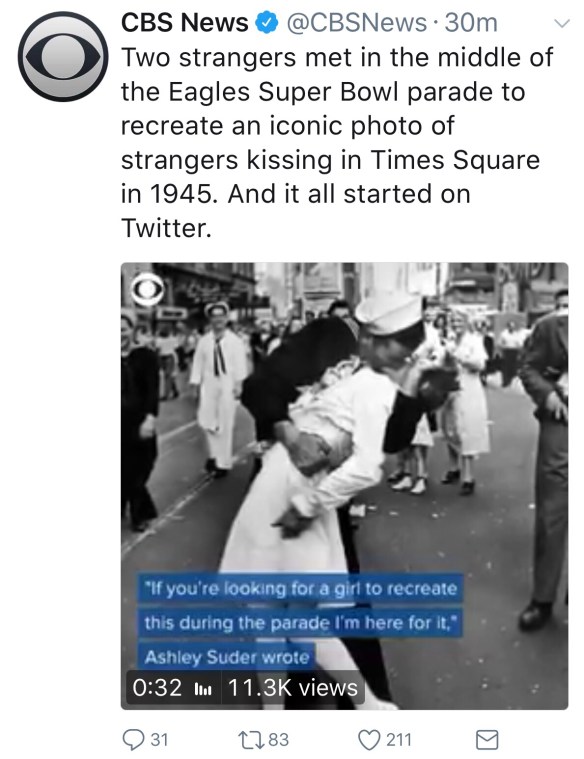The image size is (584, 759).
Task: Click the CBS eye watermark in video
Action: tap(148, 290)
